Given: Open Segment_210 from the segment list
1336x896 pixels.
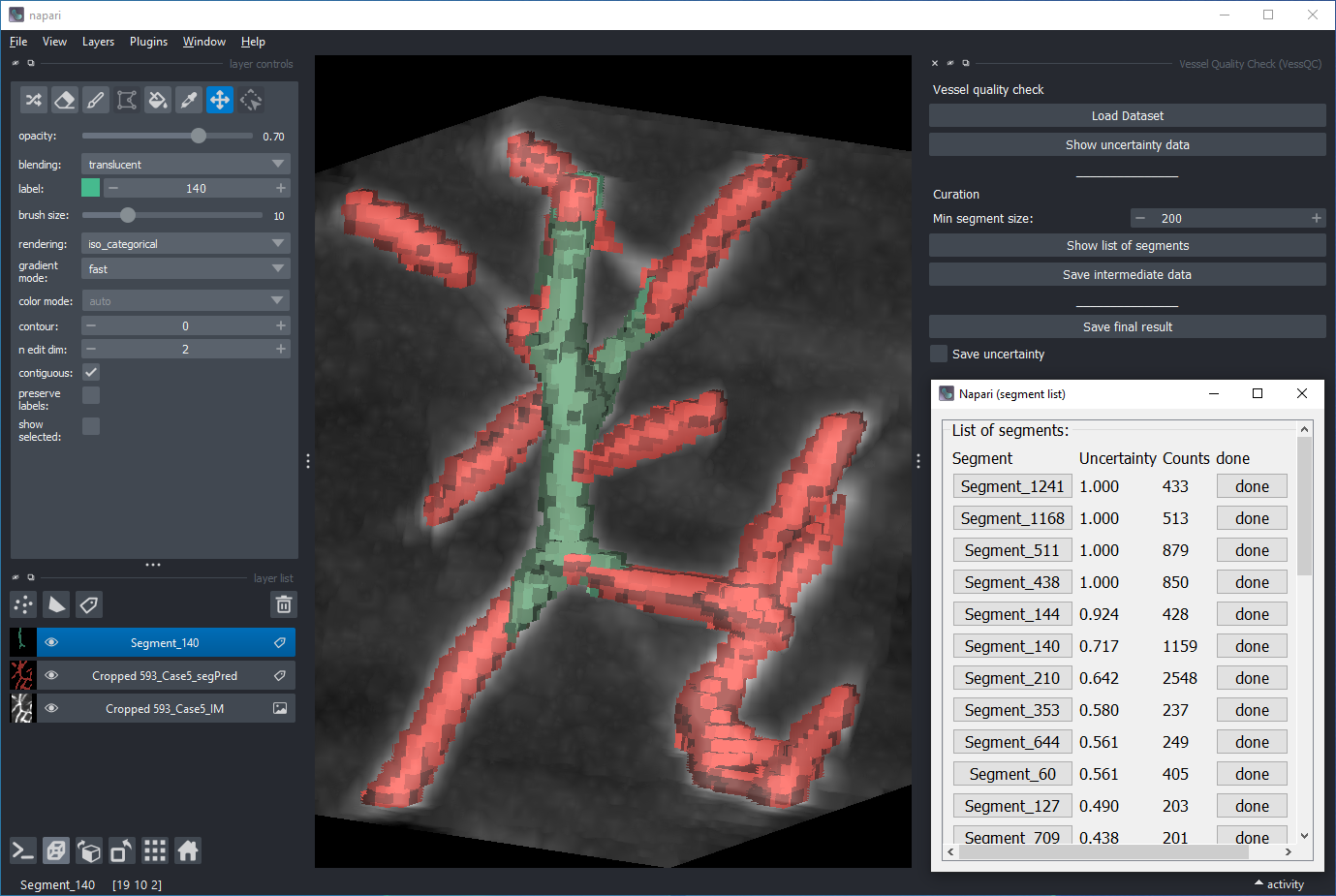Looking at the screenshot, I should pyautogui.click(x=1011, y=678).
